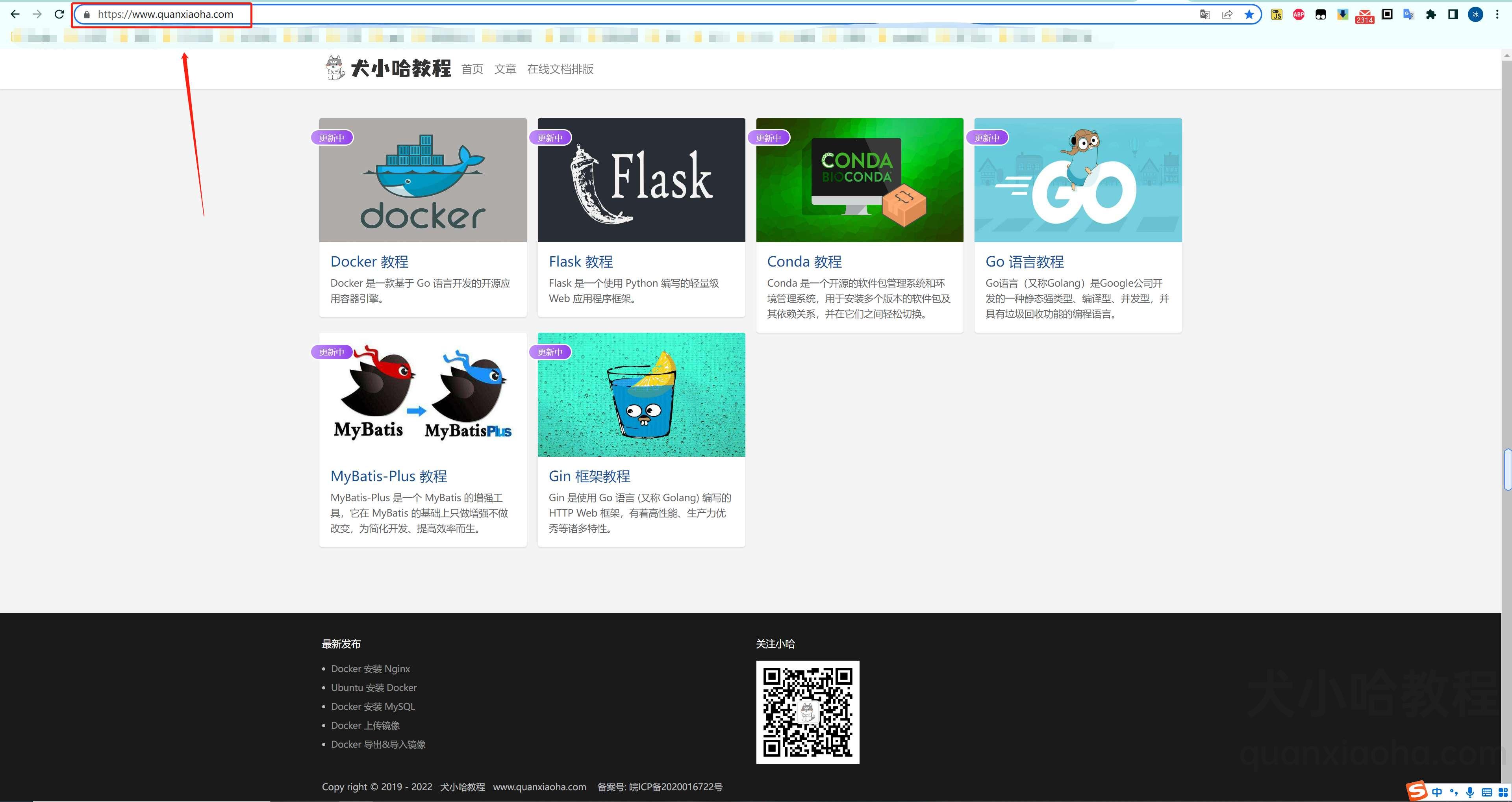Open the download manager extension icon
Screen dimensions: 1512x802
click(1342, 15)
